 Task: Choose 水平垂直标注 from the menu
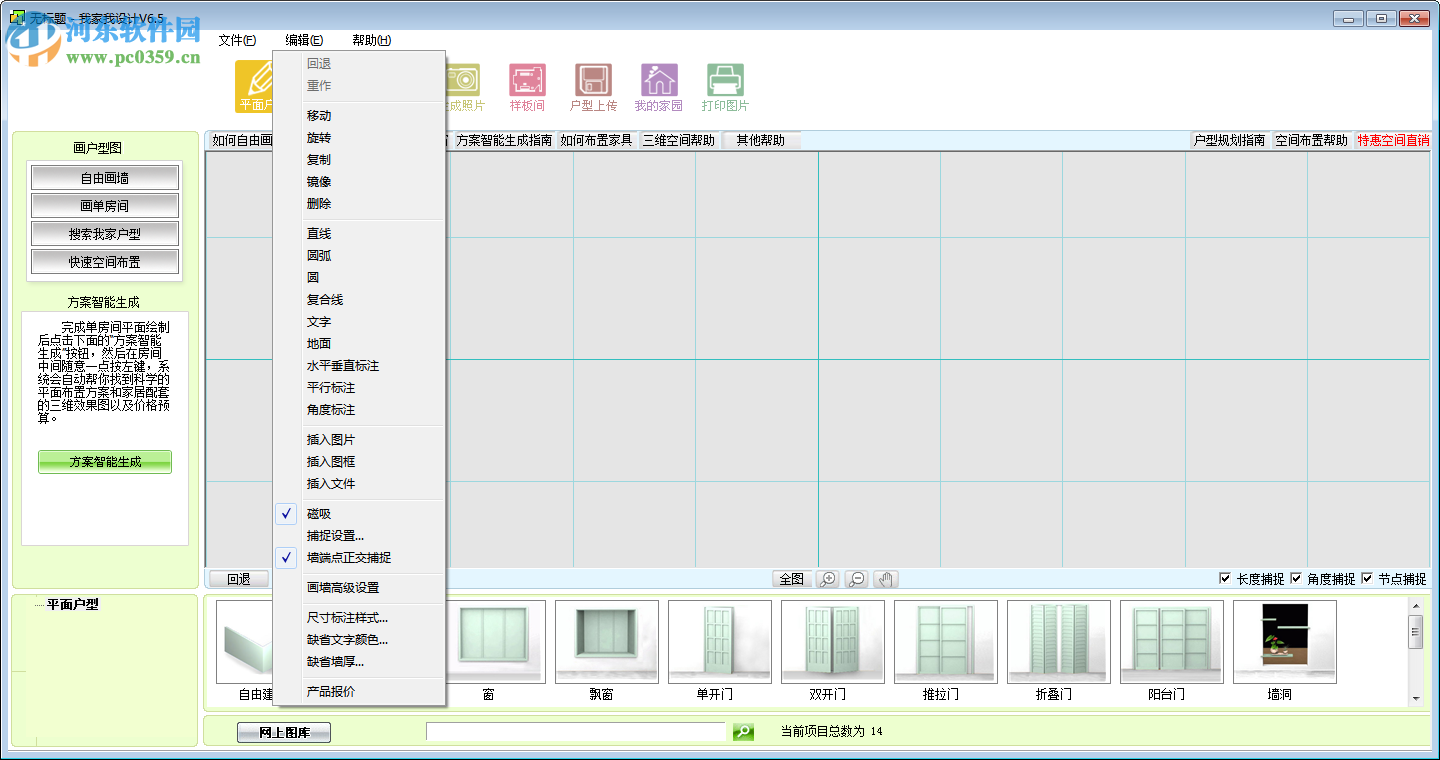tap(360, 366)
